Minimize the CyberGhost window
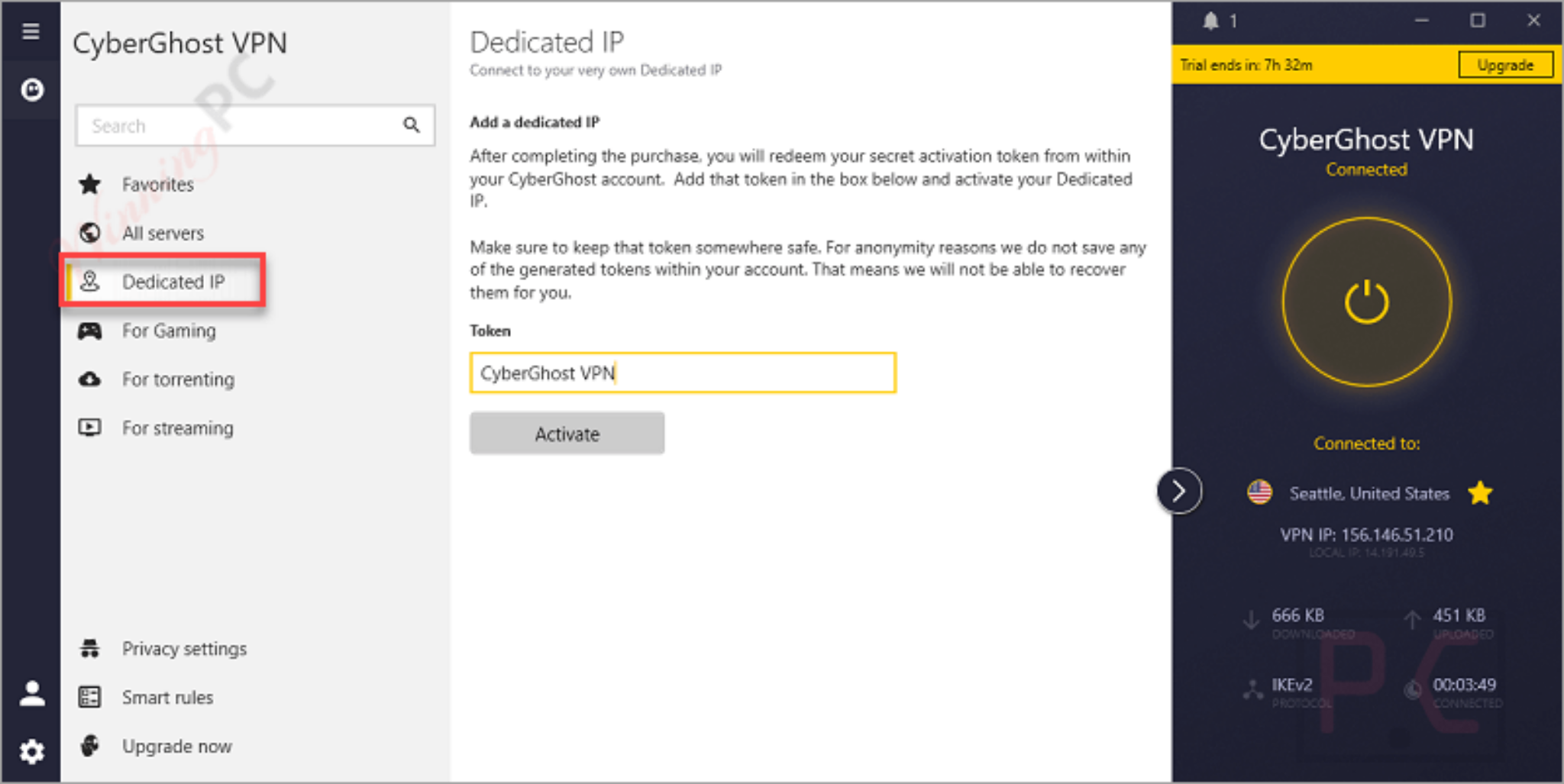Image resolution: width=1564 pixels, height=784 pixels. pyautogui.click(x=1421, y=21)
